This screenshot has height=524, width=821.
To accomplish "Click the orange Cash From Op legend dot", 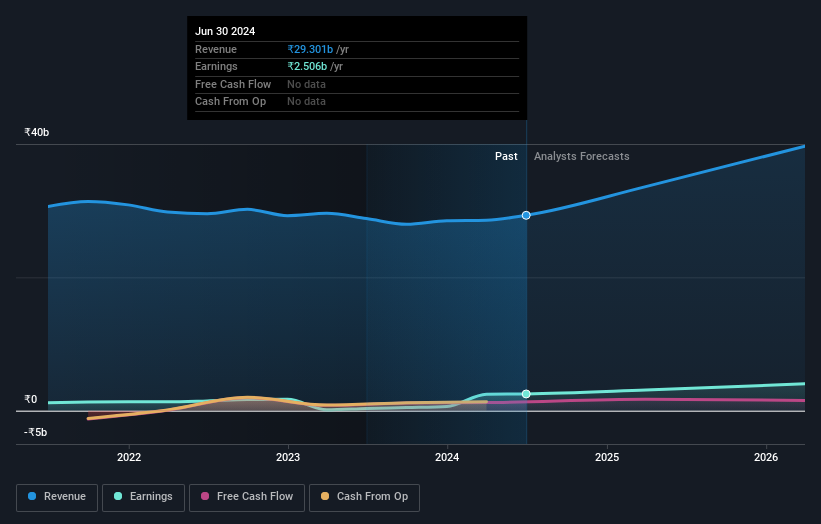I will 325,496.
